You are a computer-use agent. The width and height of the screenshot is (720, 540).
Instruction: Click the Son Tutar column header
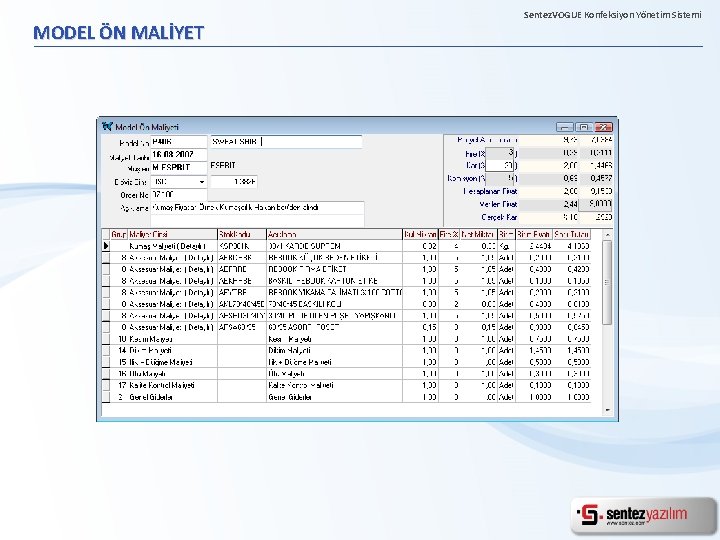(x=572, y=234)
